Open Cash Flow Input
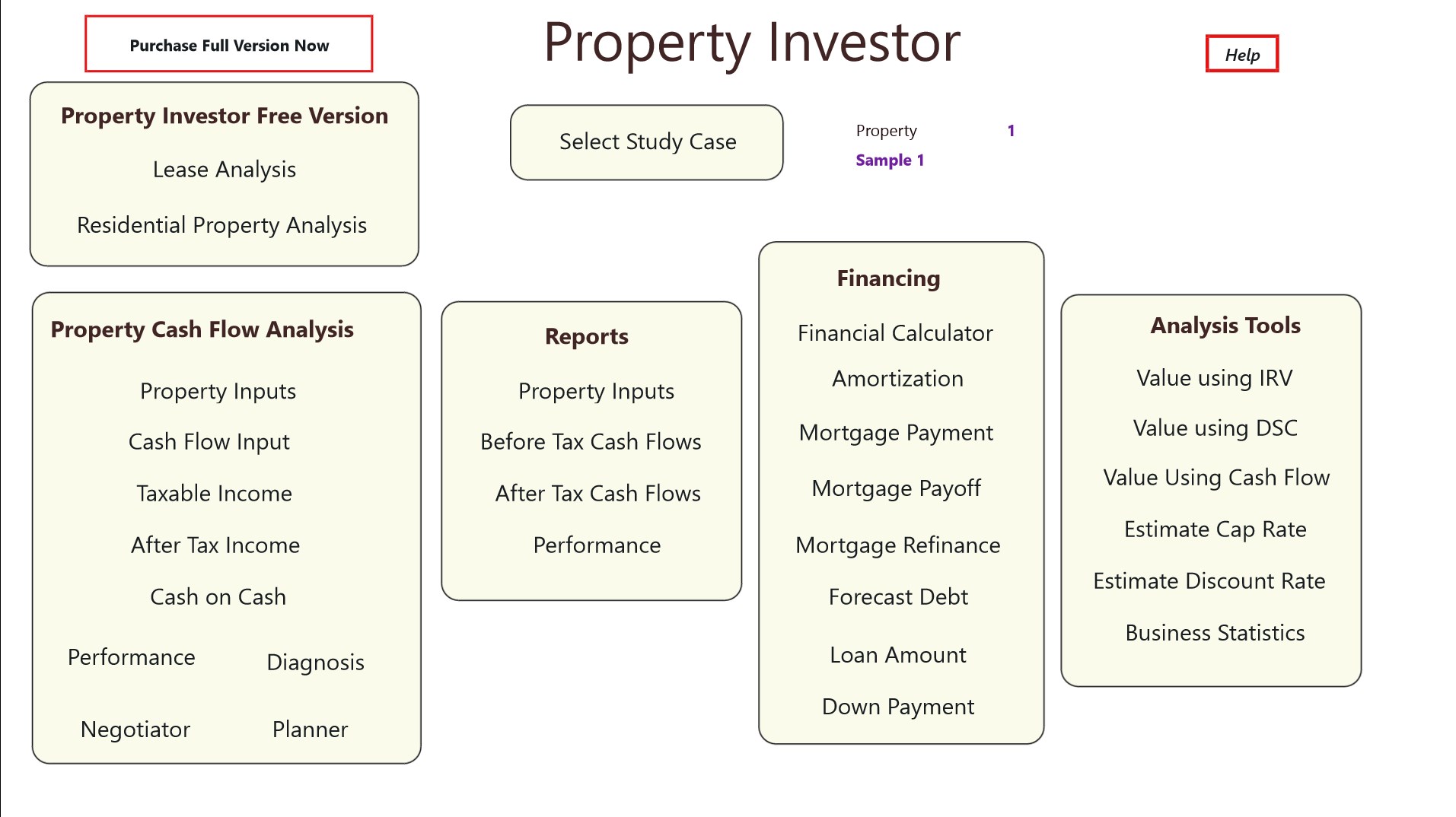The image size is (1456, 817). (x=209, y=442)
